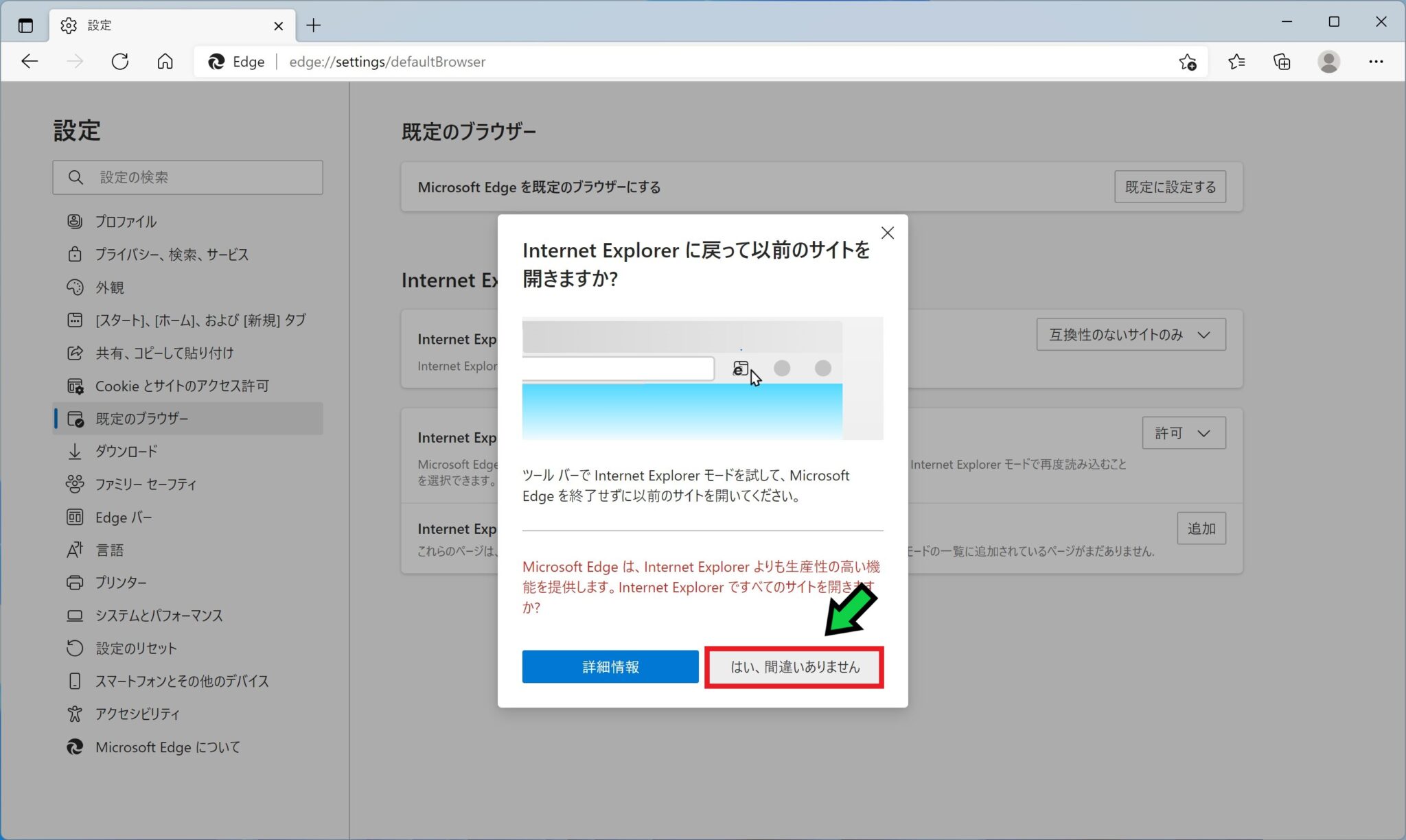Open the browser profile avatar
This screenshot has height=840, width=1406.
1329,62
